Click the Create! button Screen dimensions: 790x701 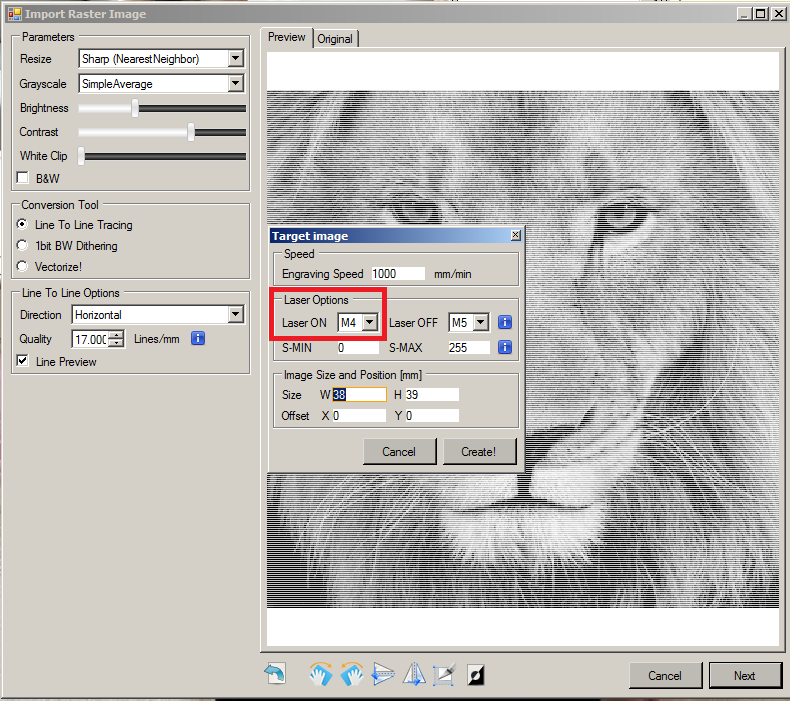(479, 451)
